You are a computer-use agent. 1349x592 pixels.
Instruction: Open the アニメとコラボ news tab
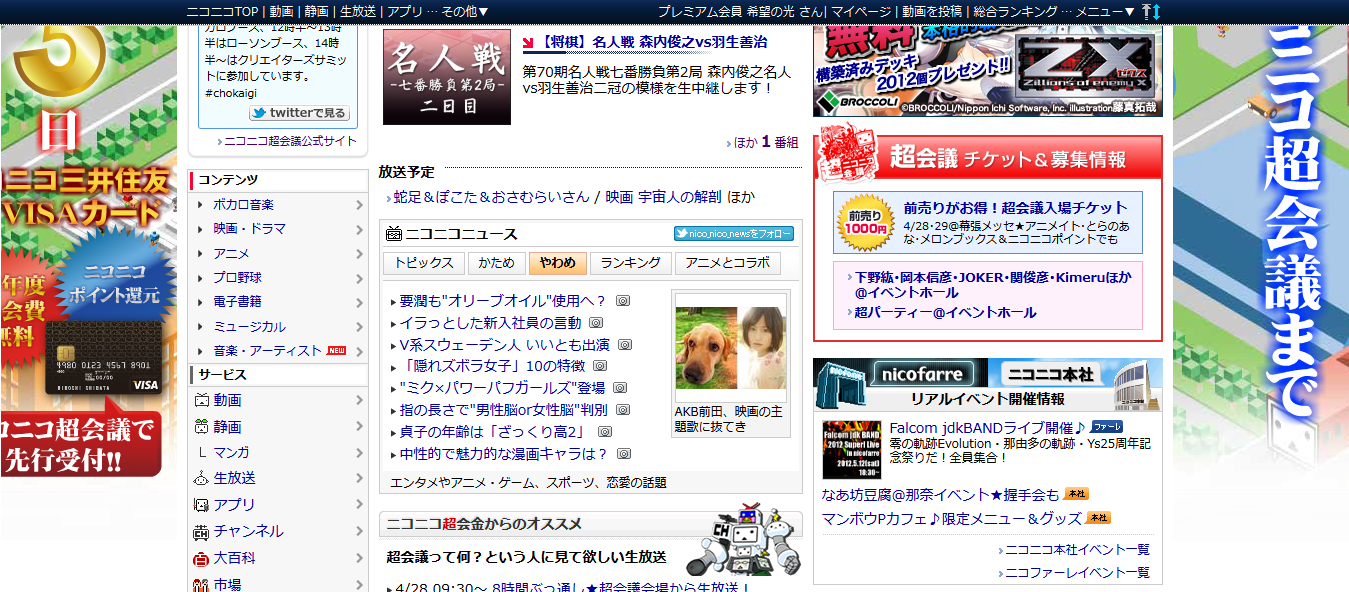coord(727,263)
